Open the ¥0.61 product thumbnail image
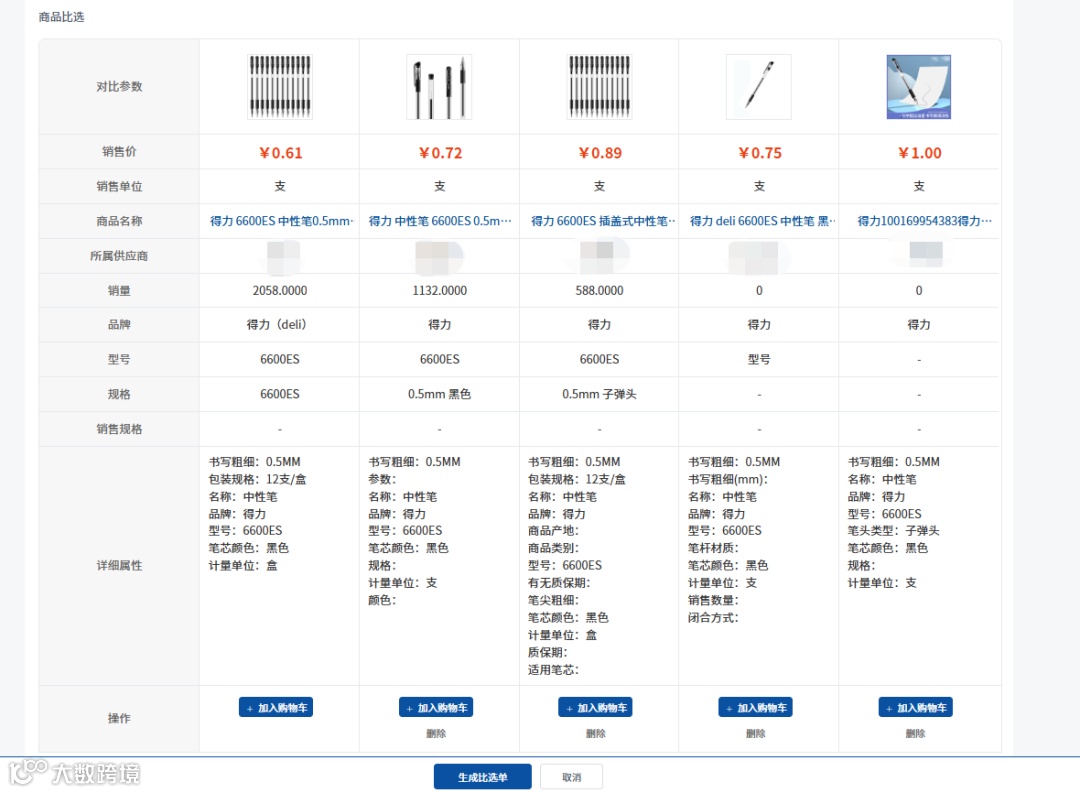Viewport: 1080px width, 793px height. coord(280,87)
